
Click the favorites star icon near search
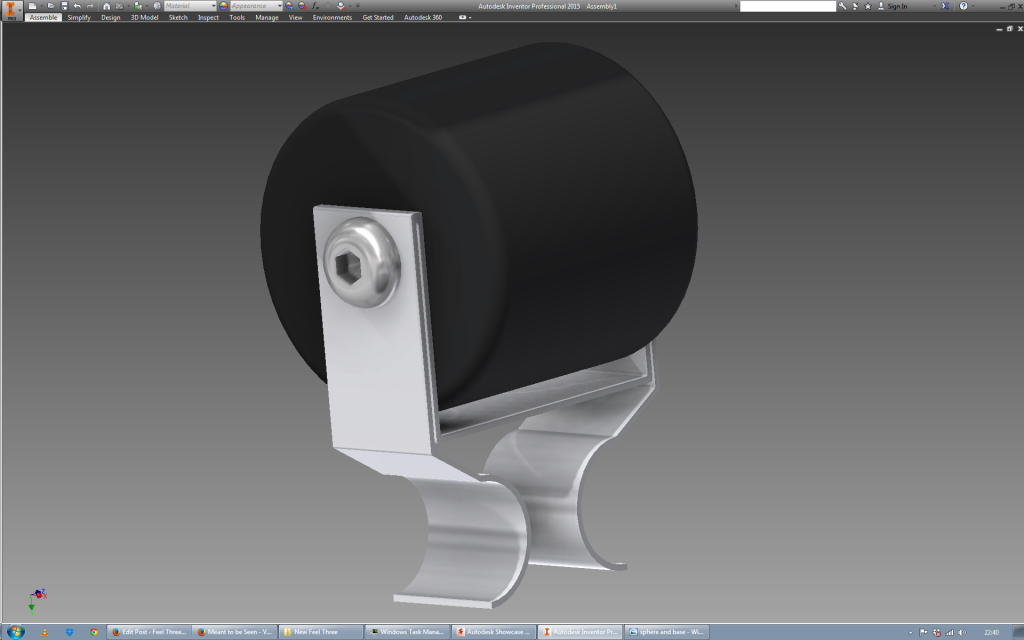[x=867, y=6]
